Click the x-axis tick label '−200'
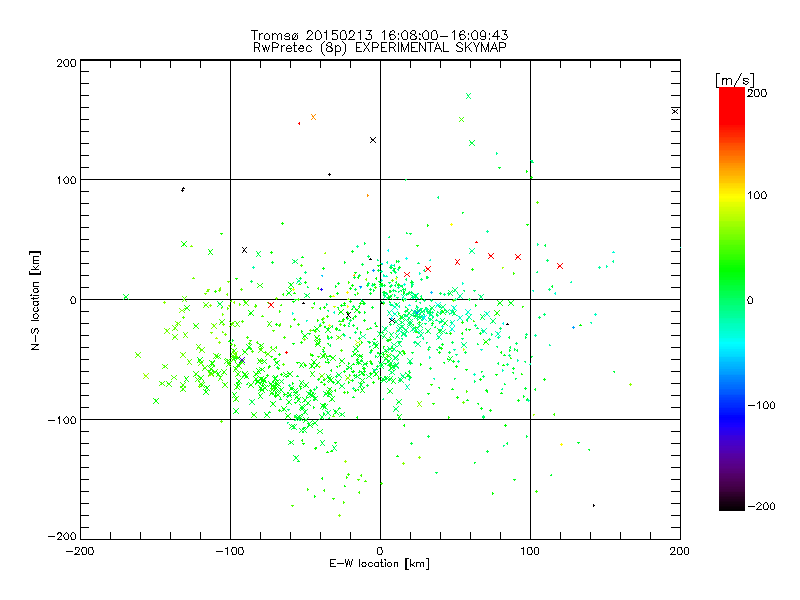Viewport: 800px width, 600px height. 80,551
